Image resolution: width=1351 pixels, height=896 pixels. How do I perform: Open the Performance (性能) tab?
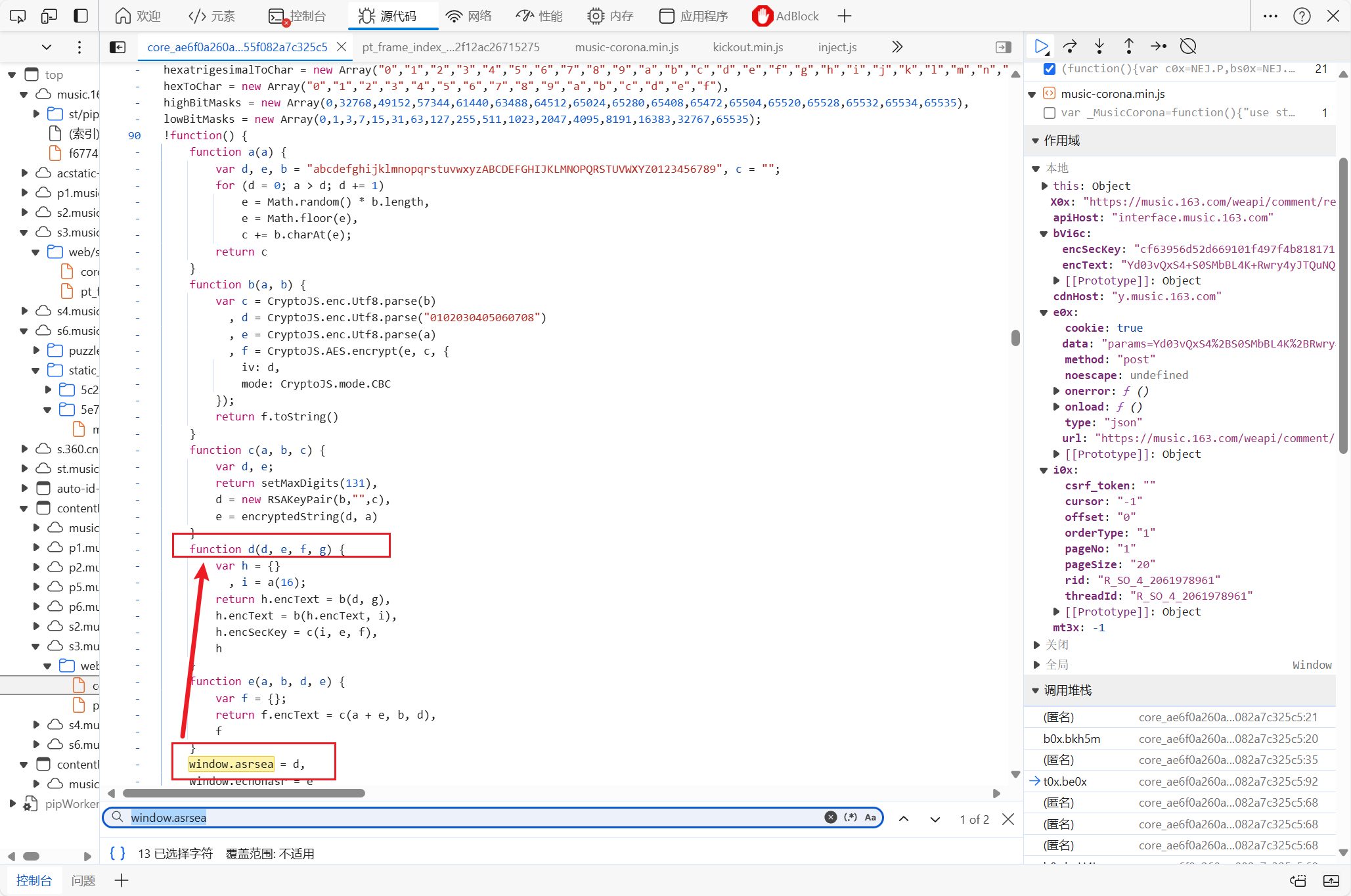coord(539,16)
